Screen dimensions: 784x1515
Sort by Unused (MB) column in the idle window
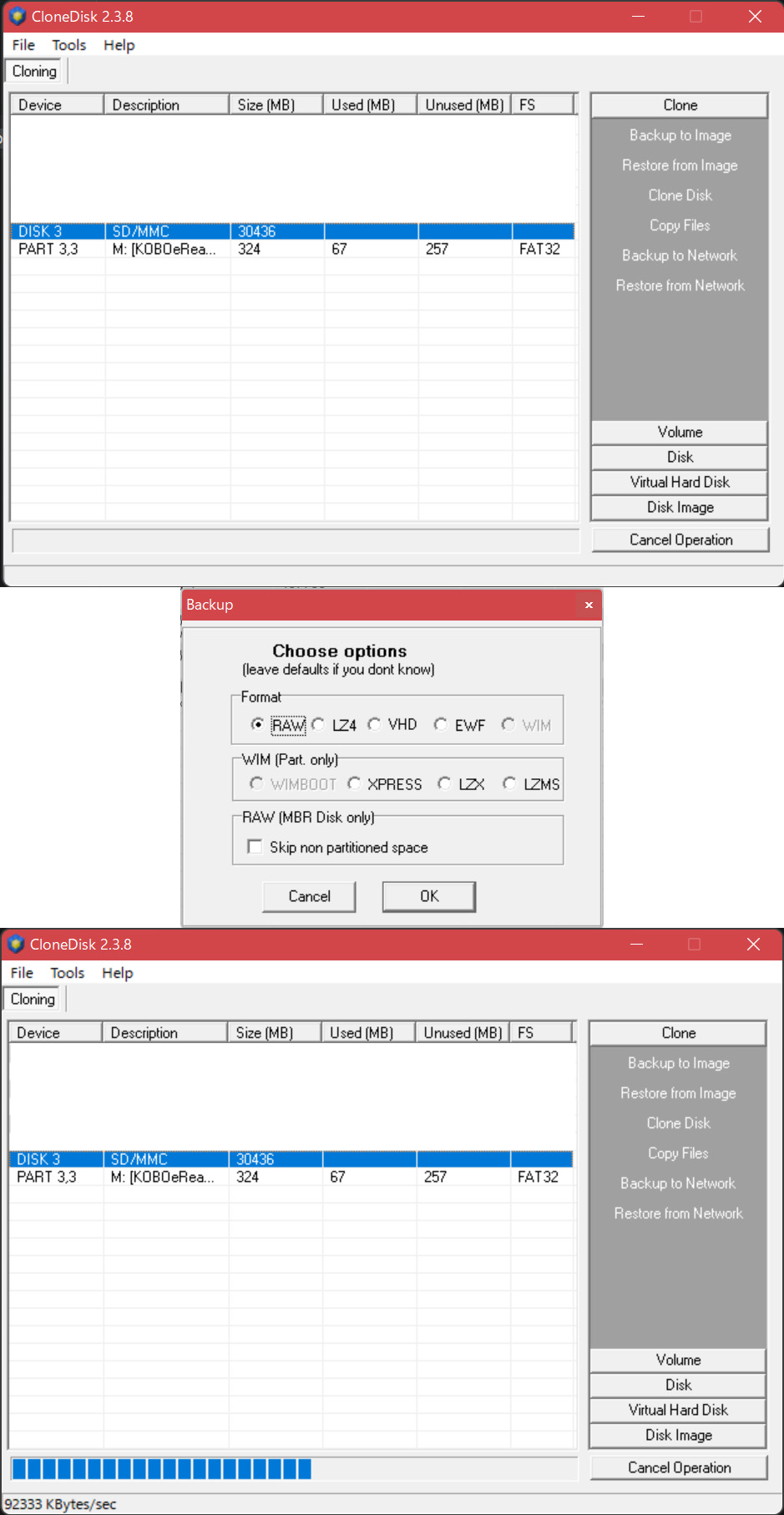(464, 104)
